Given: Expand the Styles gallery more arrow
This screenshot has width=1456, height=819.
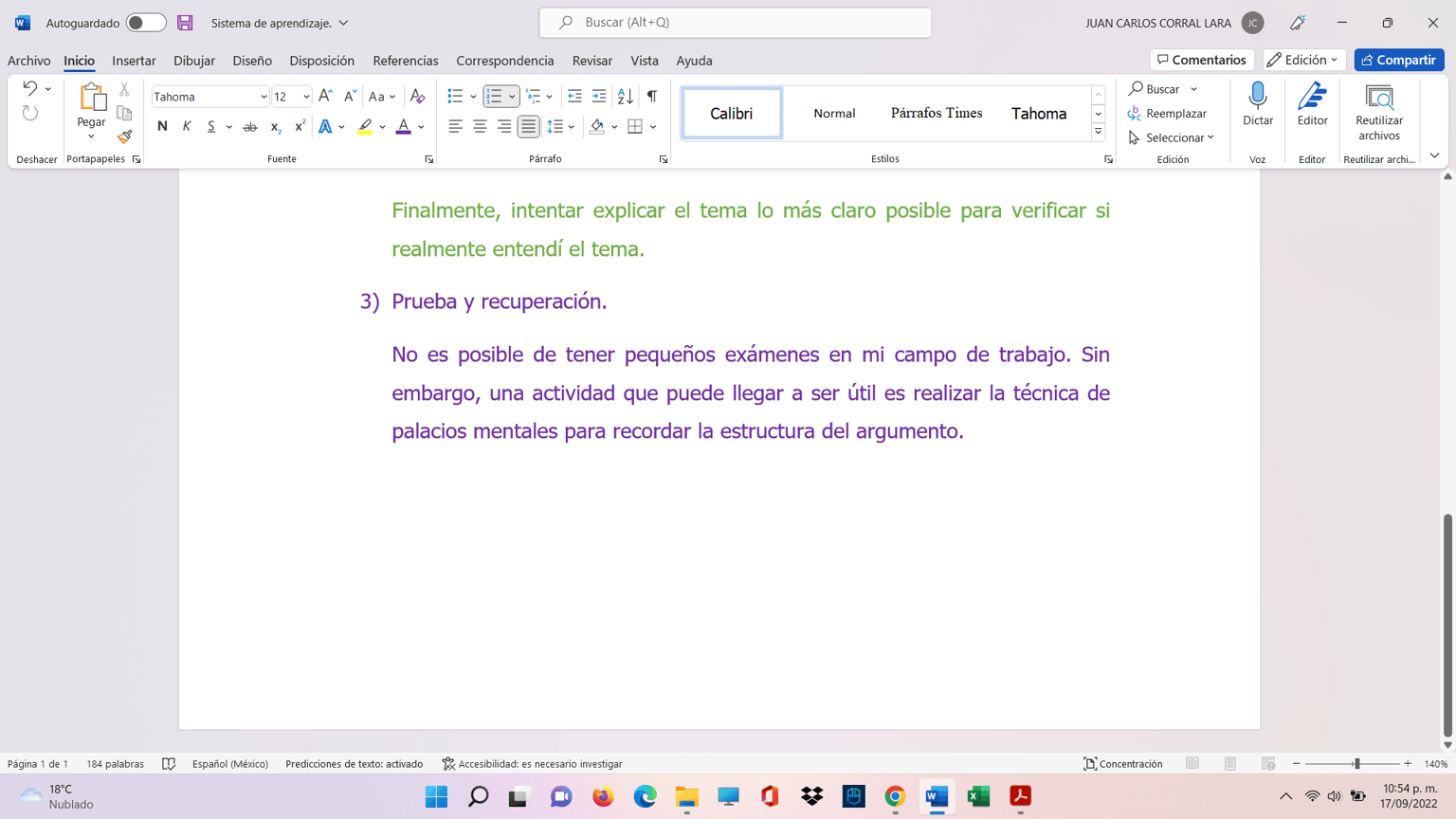Looking at the screenshot, I should pyautogui.click(x=1099, y=133).
